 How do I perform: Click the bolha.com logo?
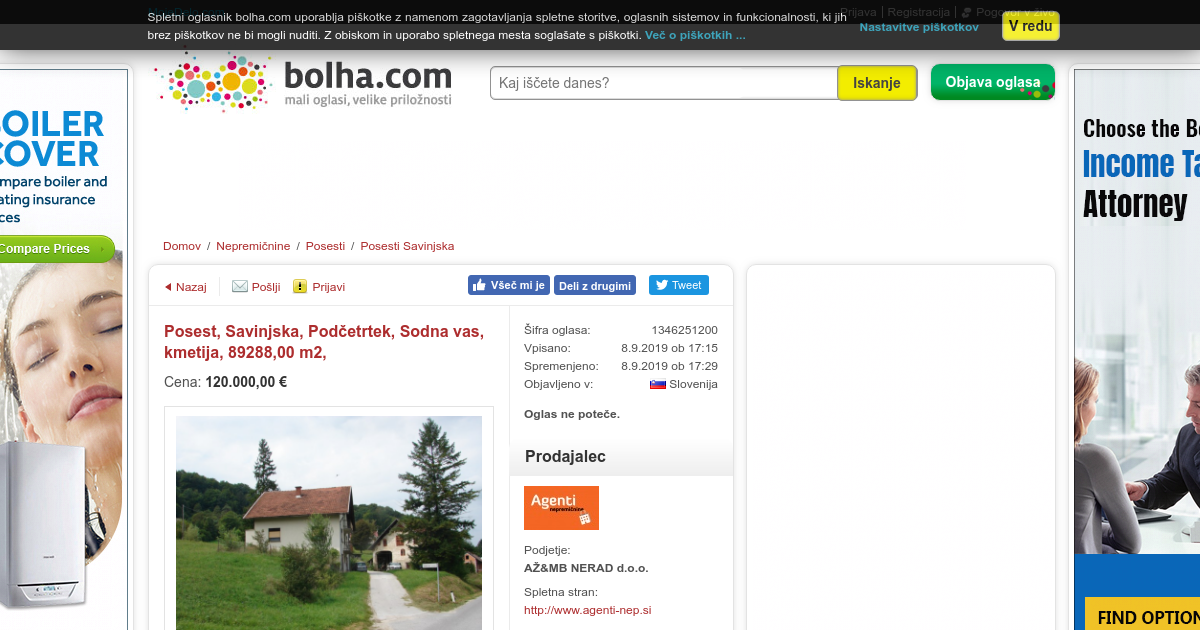304,82
